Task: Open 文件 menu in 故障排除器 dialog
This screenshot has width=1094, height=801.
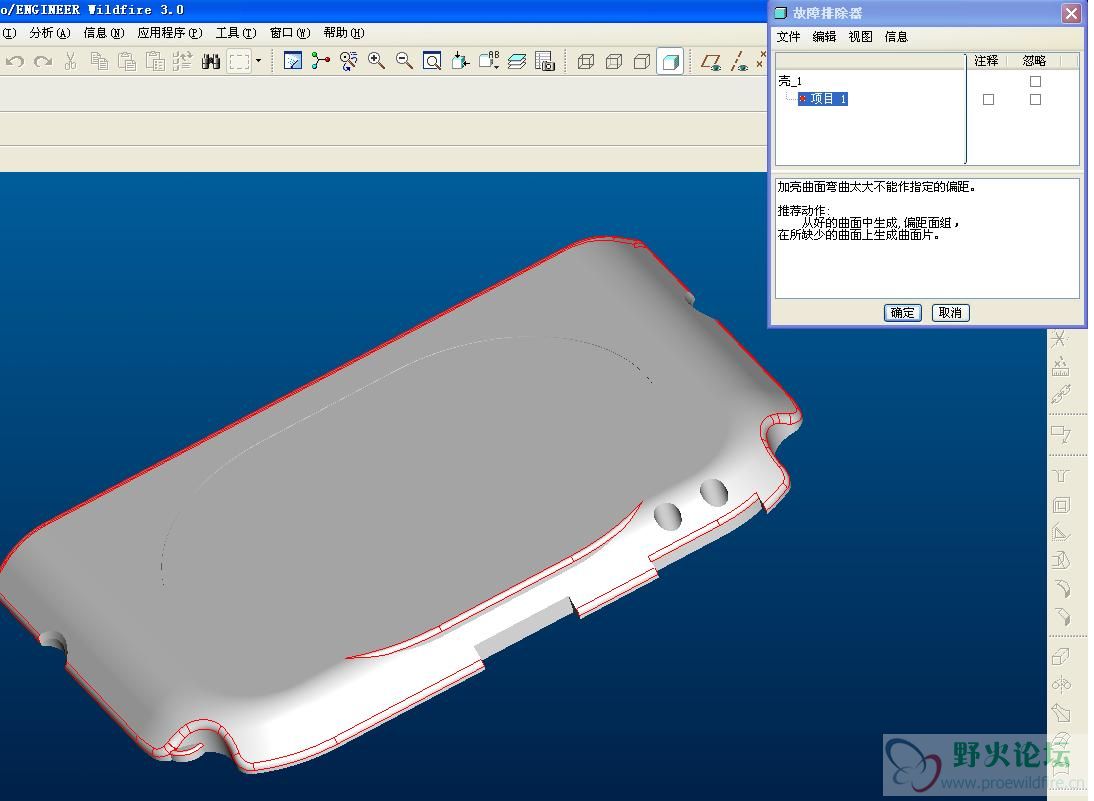Action: pos(788,37)
